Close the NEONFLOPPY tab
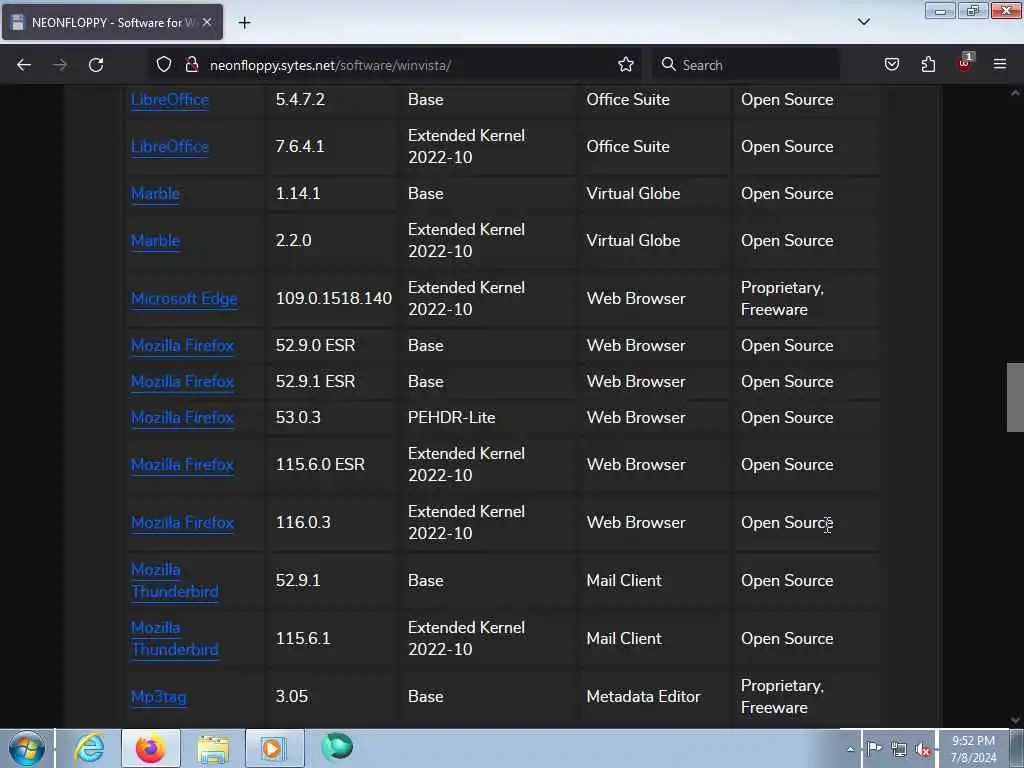This screenshot has height=768, width=1024. coord(207,22)
